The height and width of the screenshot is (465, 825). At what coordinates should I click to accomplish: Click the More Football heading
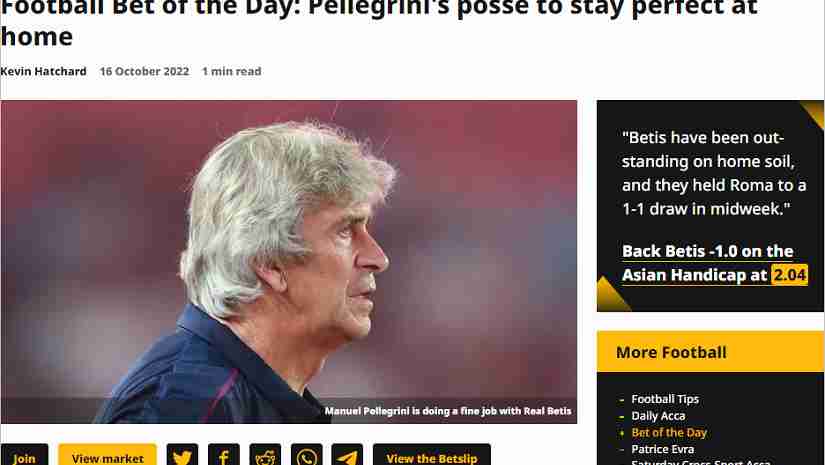[671, 352]
